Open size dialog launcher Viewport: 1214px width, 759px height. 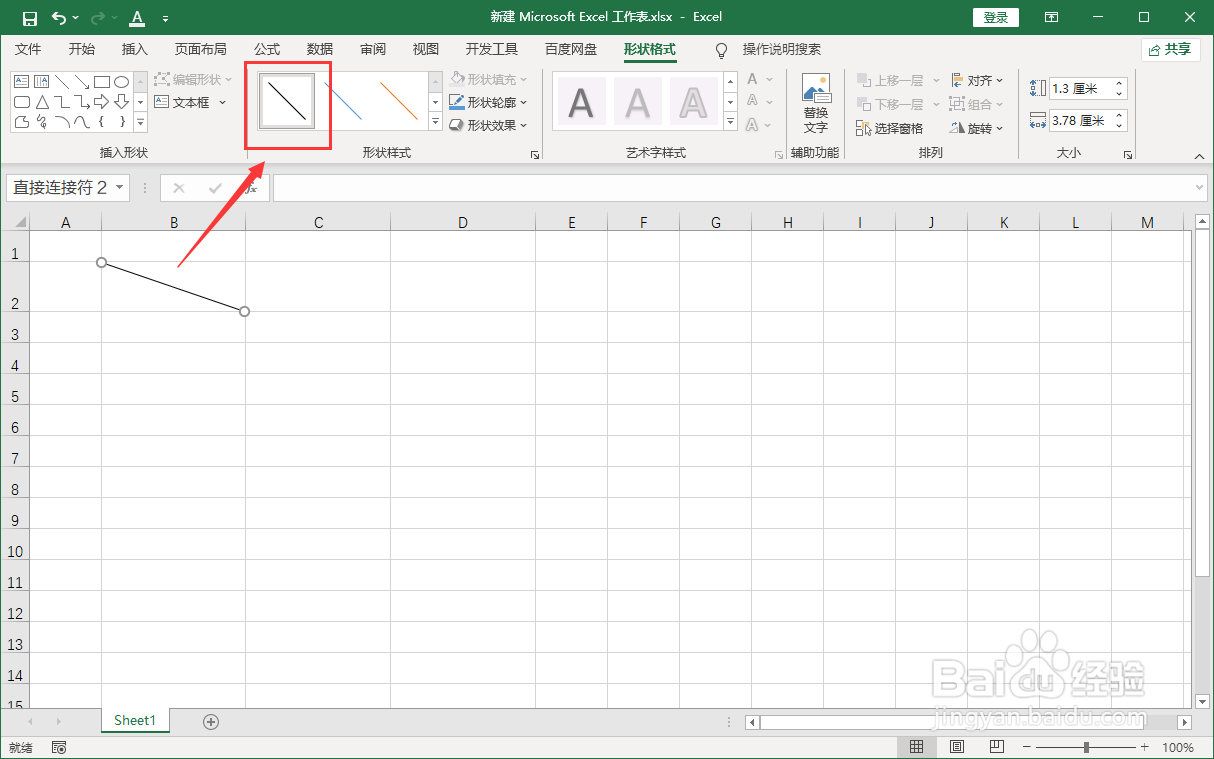point(1128,155)
